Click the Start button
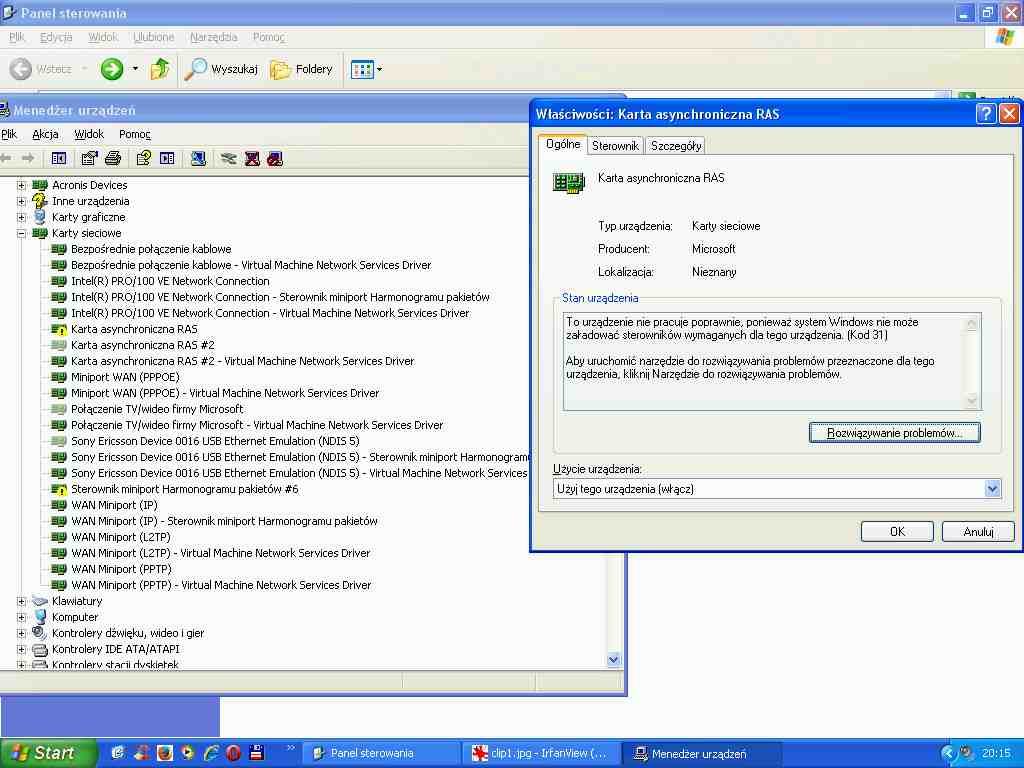 tap(48, 753)
